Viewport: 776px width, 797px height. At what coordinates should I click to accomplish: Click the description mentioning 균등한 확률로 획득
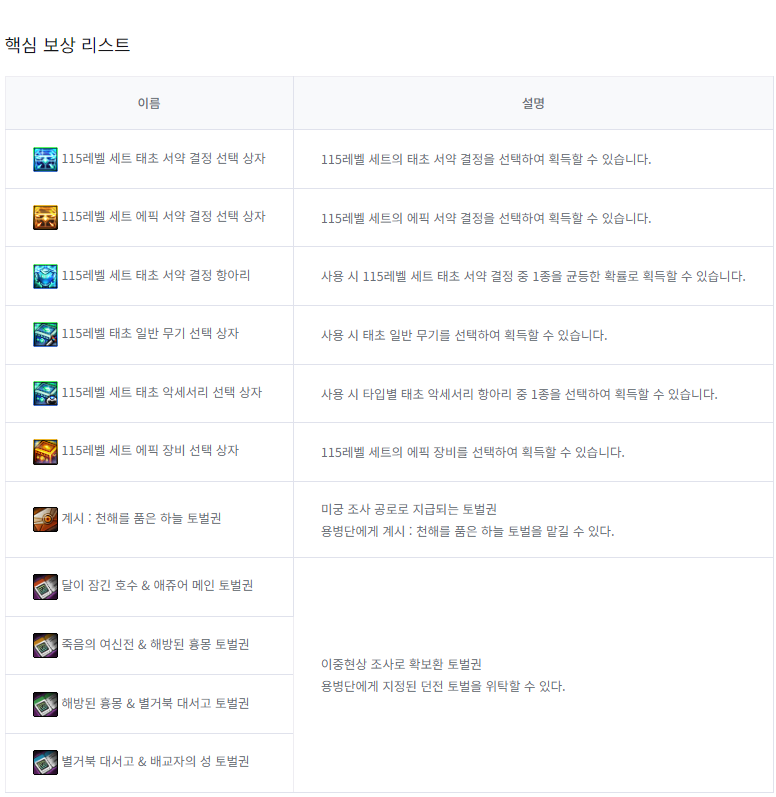533,276
